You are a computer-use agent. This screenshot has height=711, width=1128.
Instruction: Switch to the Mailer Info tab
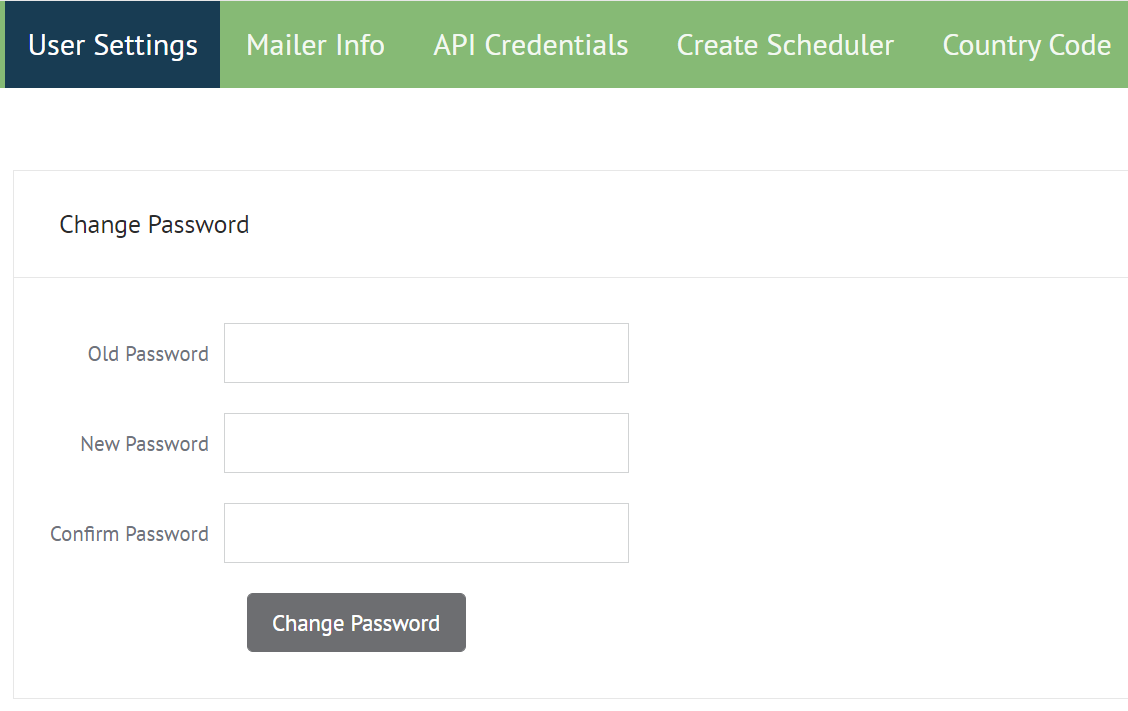pos(315,45)
